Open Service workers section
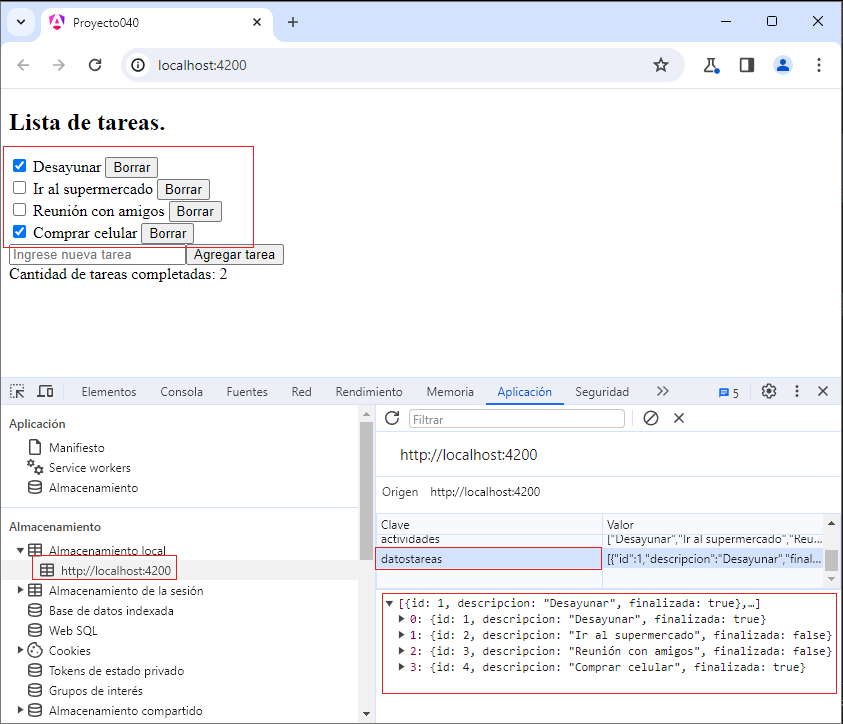 (x=90, y=468)
